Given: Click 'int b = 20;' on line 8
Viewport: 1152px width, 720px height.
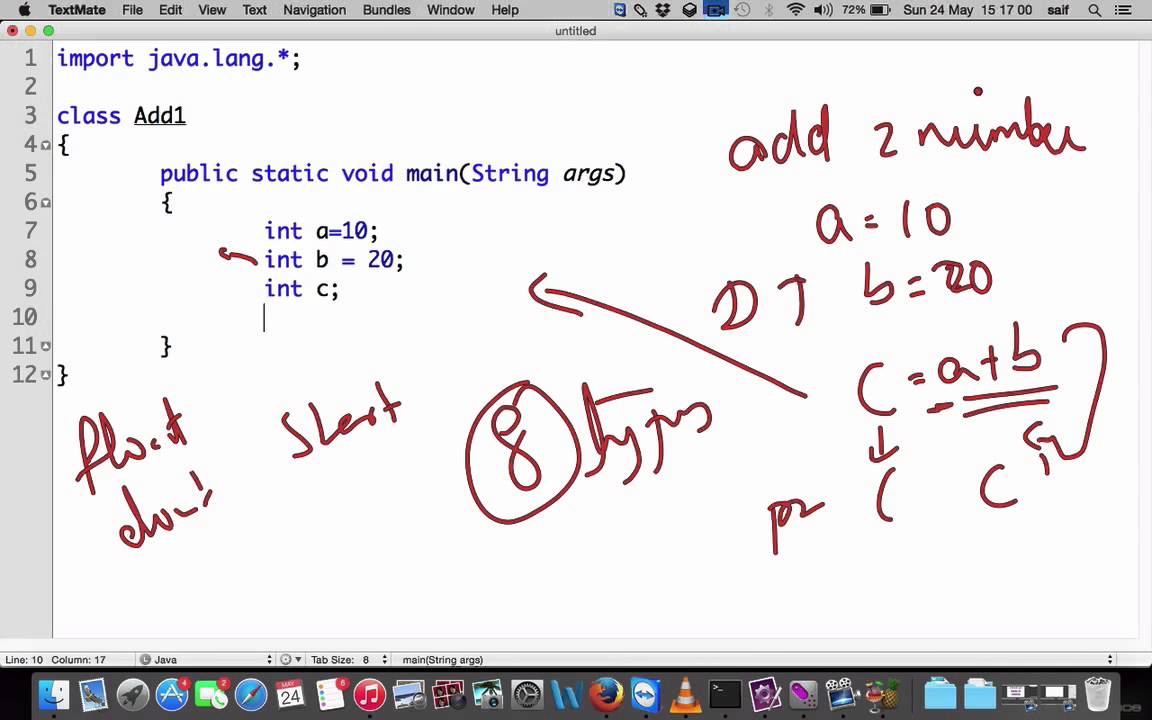Looking at the screenshot, I should pos(334,259).
